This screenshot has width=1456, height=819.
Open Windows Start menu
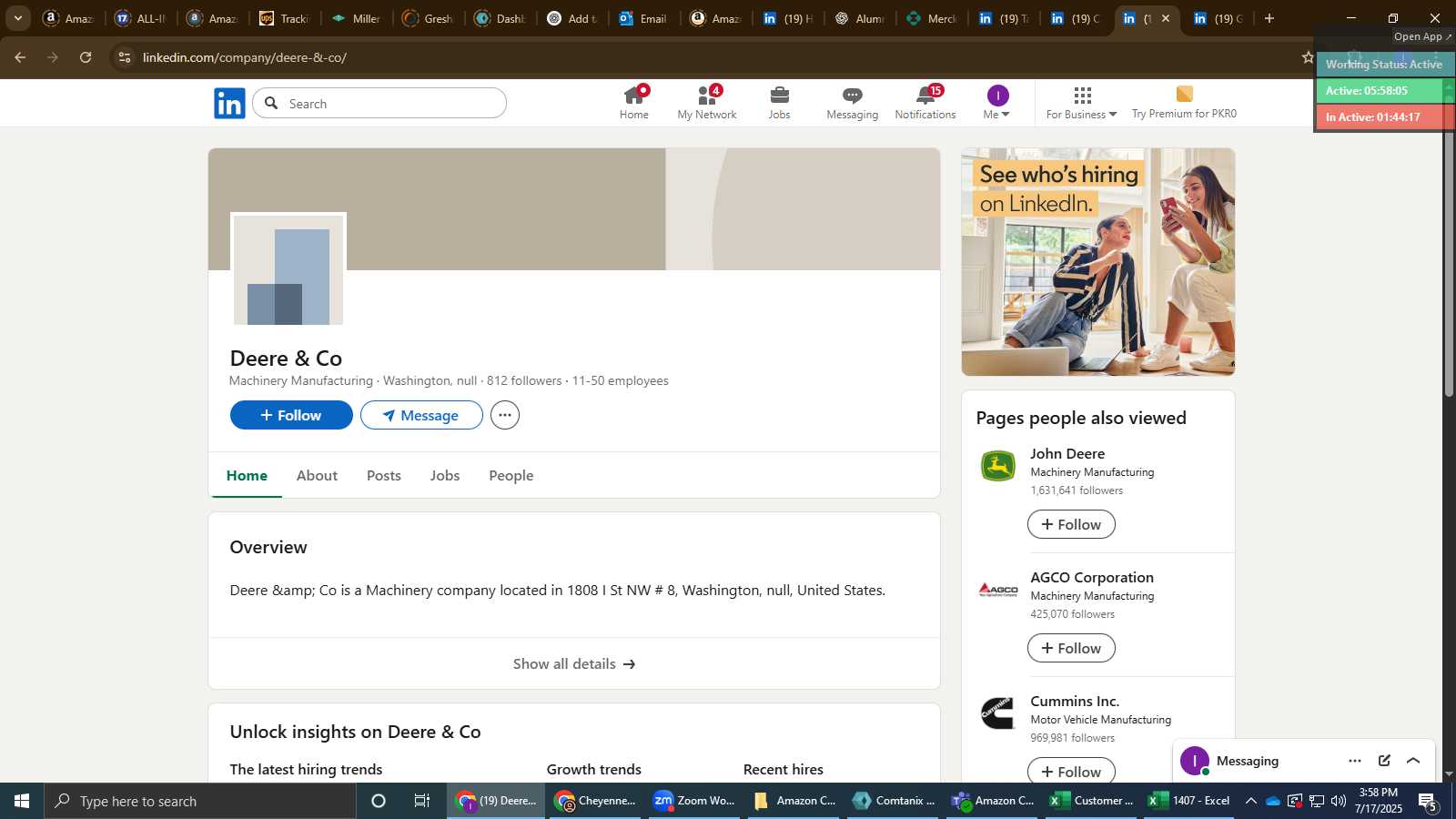[22, 801]
